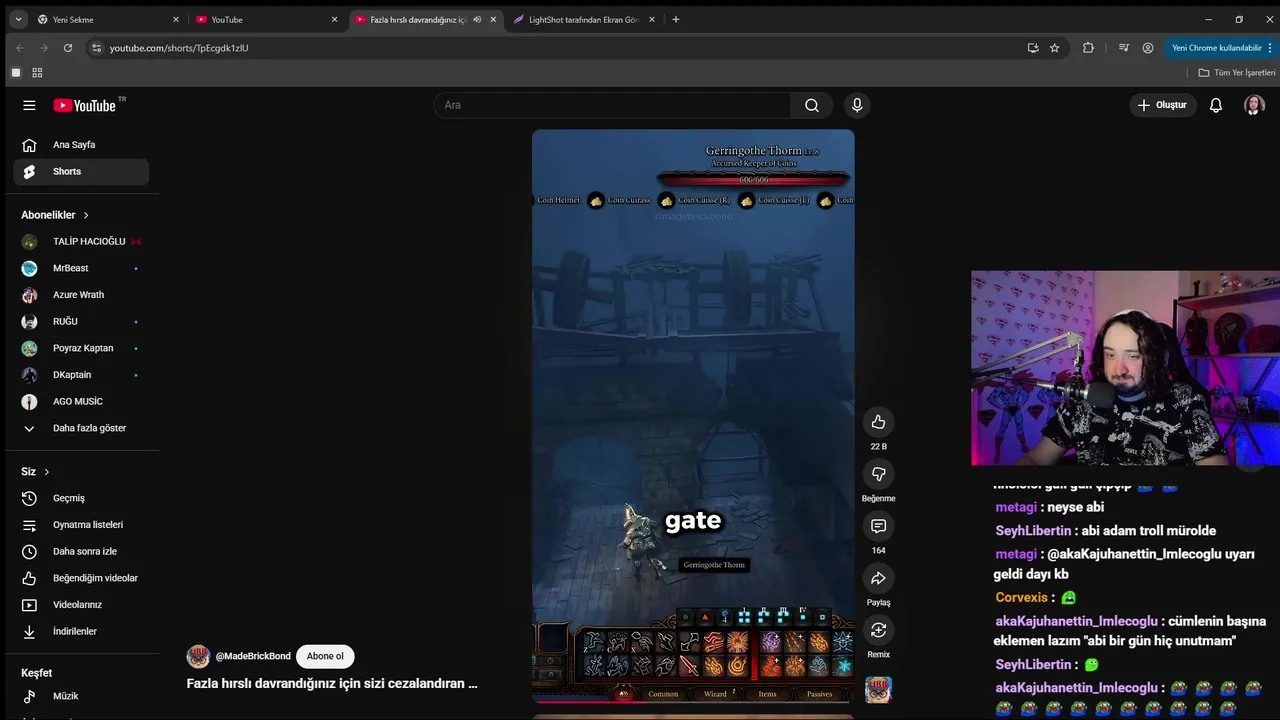Select Shorts in the sidebar

pyautogui.click(x=81, y=171)
